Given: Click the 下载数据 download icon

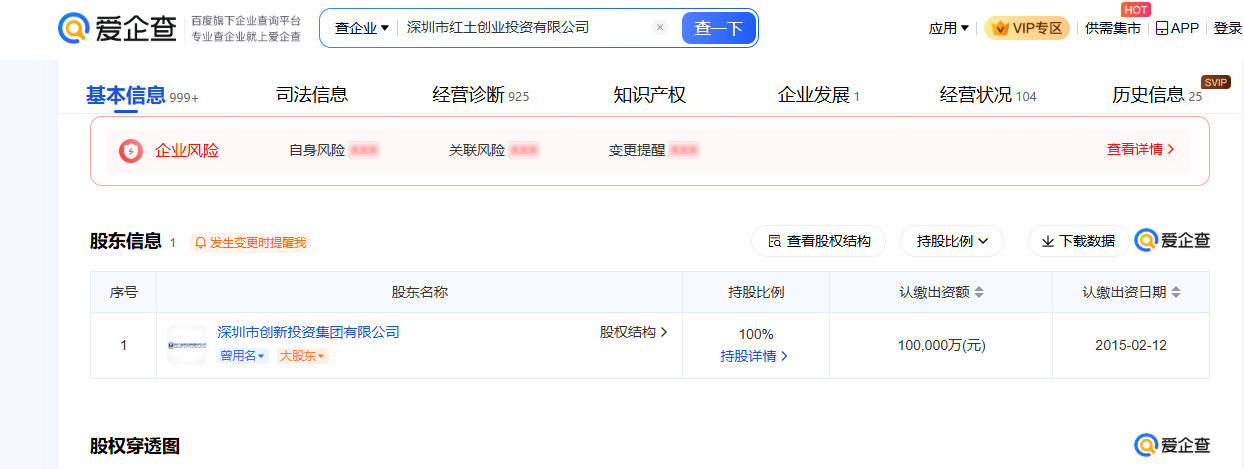Looking at the screenshot, I should [x=1048, y=241].
